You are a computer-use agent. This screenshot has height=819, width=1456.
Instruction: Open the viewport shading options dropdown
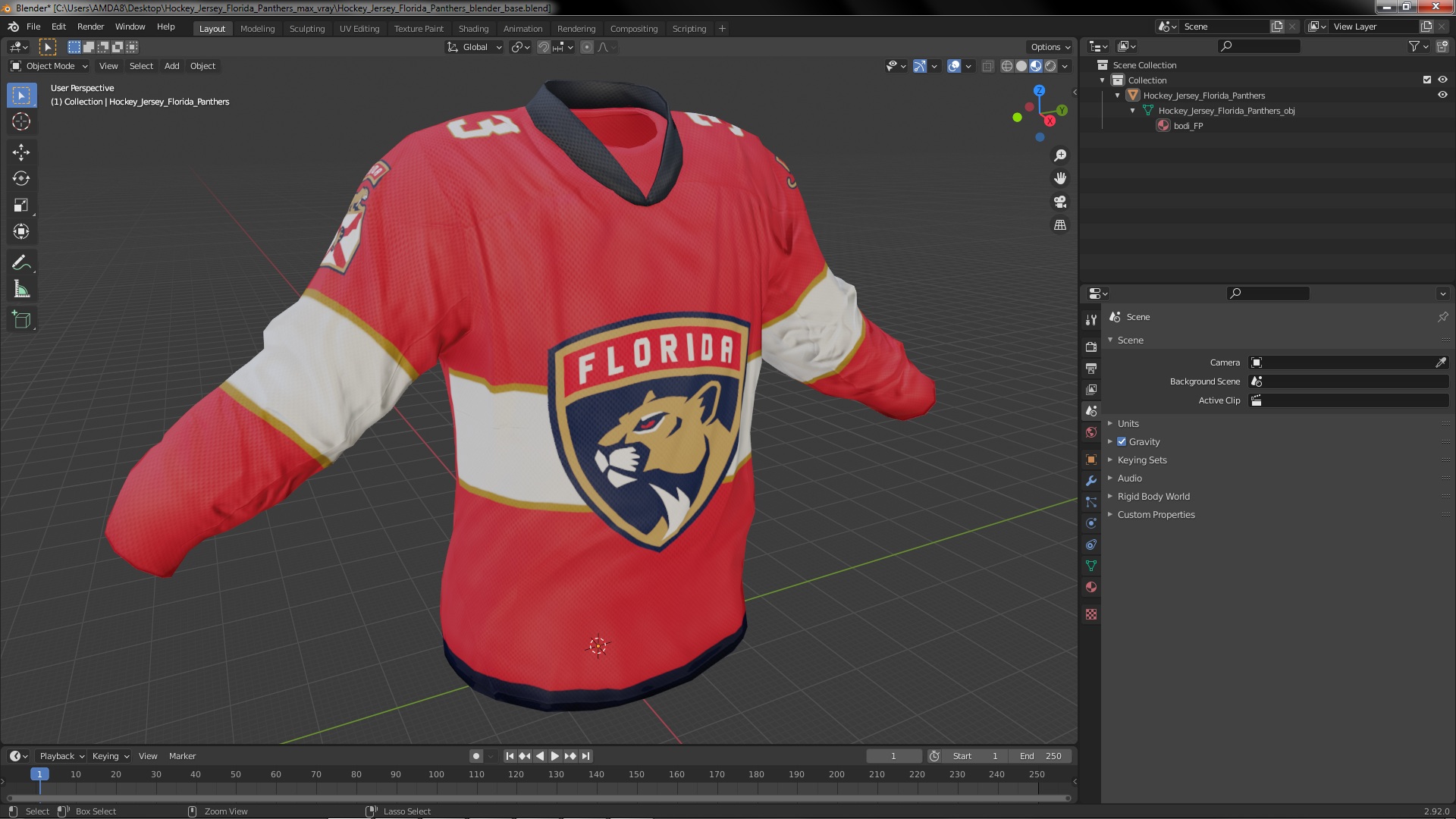click(1065, 66)
